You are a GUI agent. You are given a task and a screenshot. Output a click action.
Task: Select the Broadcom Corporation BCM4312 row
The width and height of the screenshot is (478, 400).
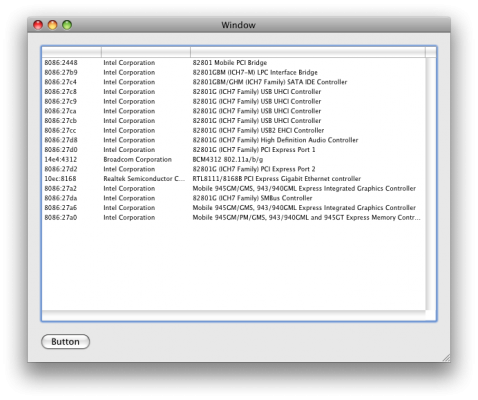pyautogui.click(x=234, y=159)
